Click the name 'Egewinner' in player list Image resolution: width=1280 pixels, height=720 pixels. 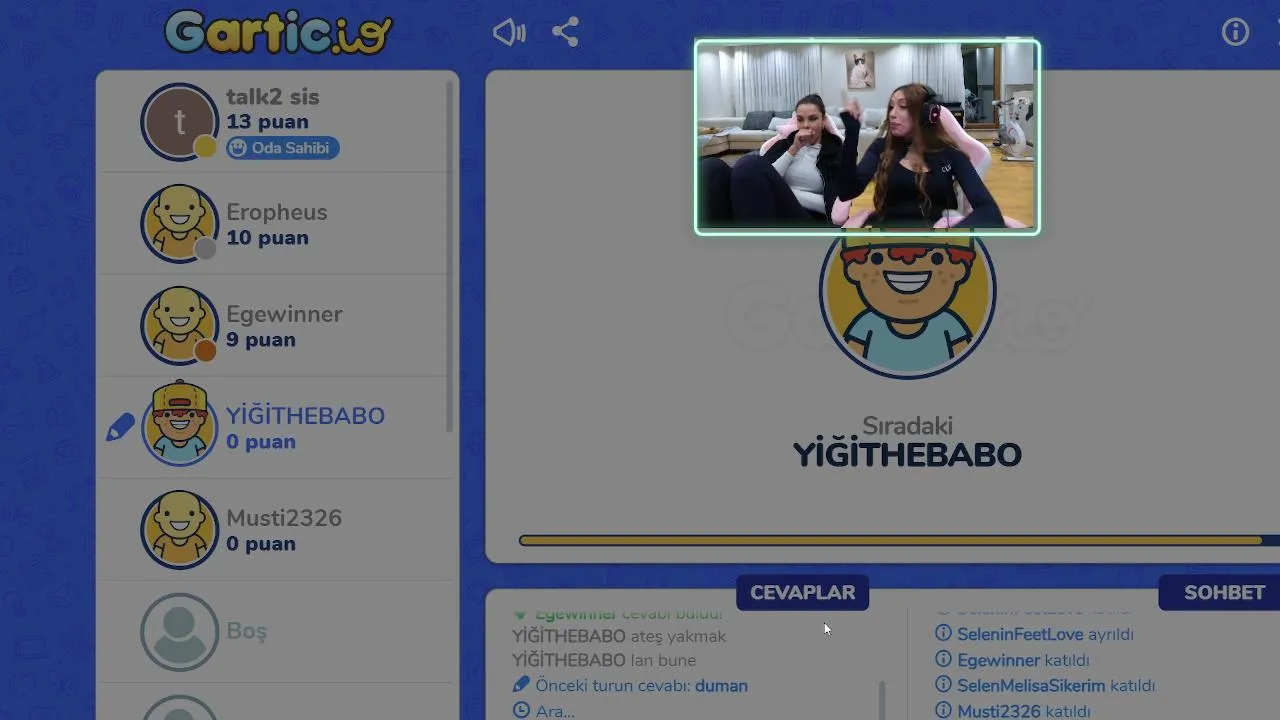coord(284,314)
